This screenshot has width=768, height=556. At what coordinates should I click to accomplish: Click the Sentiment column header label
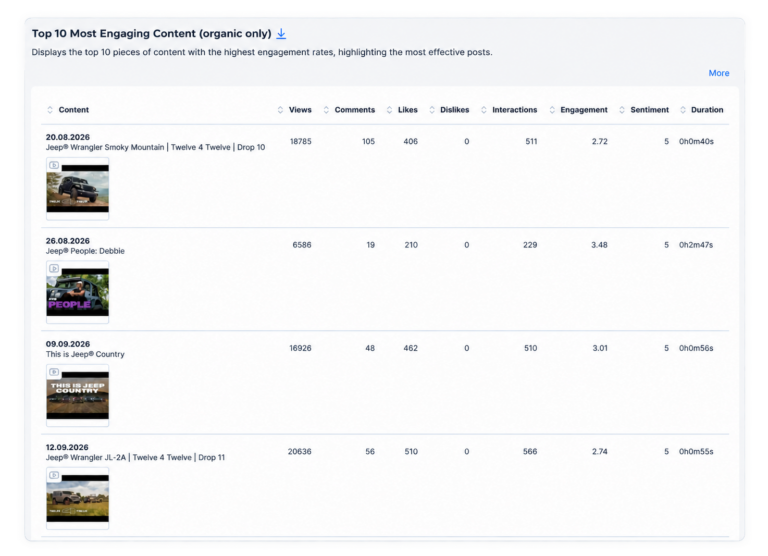(649, 110)
